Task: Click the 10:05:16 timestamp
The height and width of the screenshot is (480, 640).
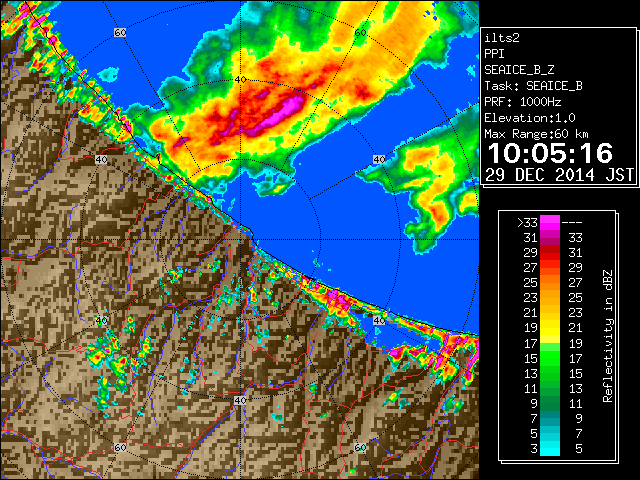Action: click(x=550, y=153)
